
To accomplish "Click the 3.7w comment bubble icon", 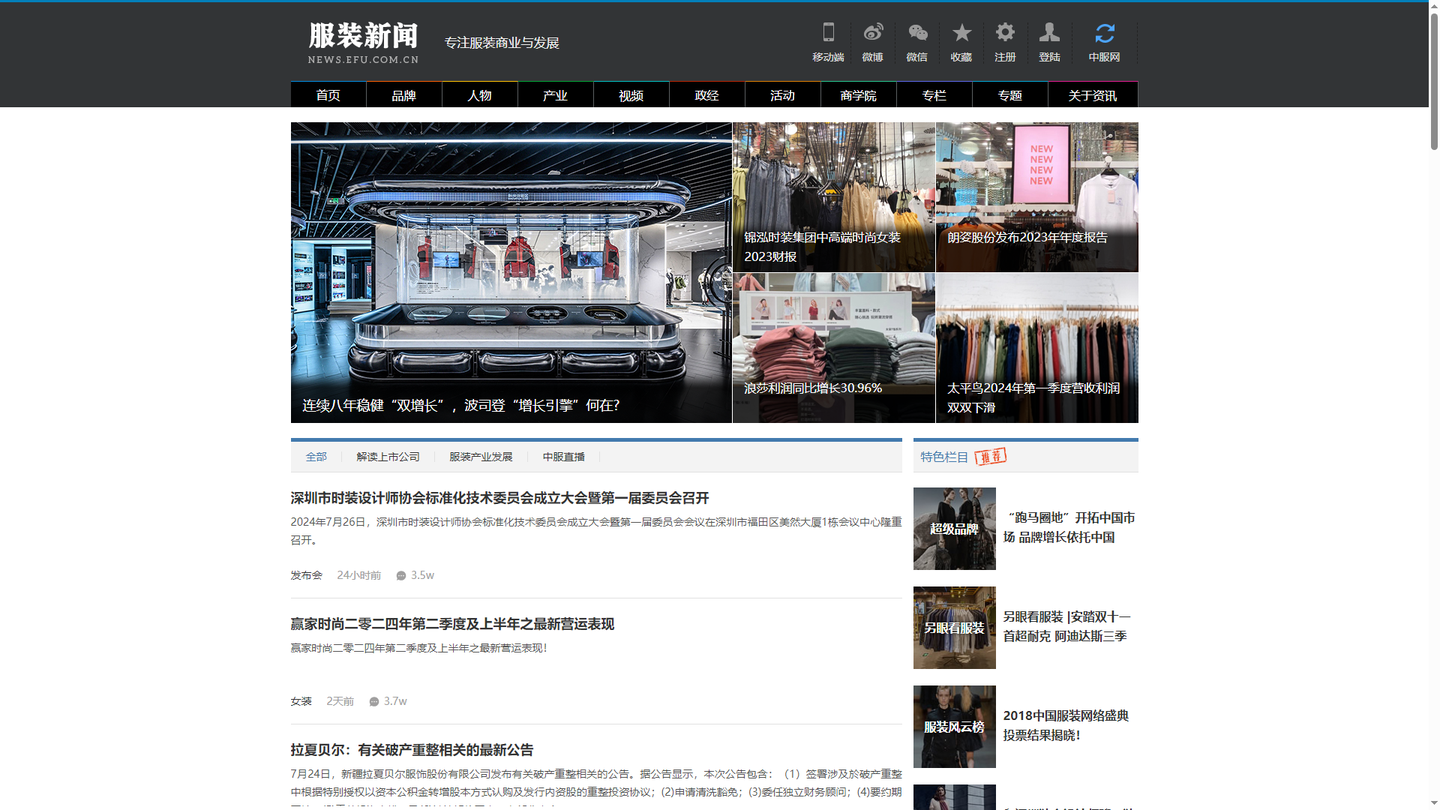I will [x=374, y=702].
